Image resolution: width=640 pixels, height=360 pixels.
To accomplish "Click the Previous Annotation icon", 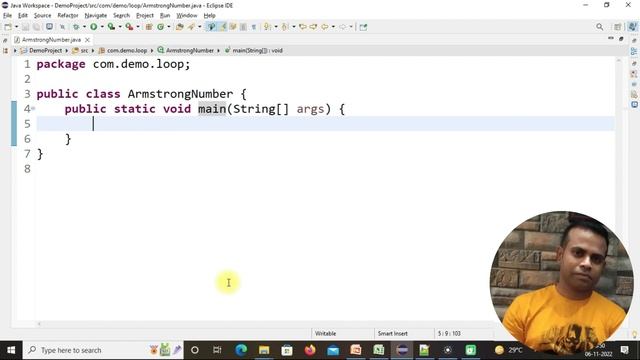I will click(x=285, y=27).
